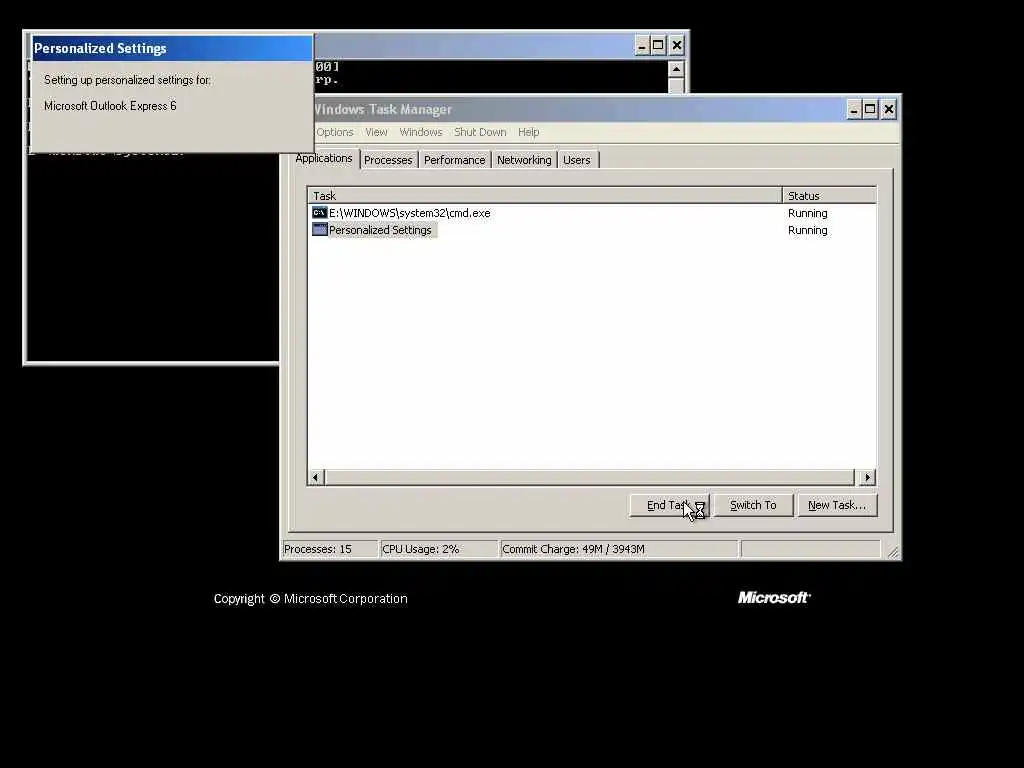Switch to the Users tab
The width and height of the screenshot is (1024, 768).
(x=577, y=160)
